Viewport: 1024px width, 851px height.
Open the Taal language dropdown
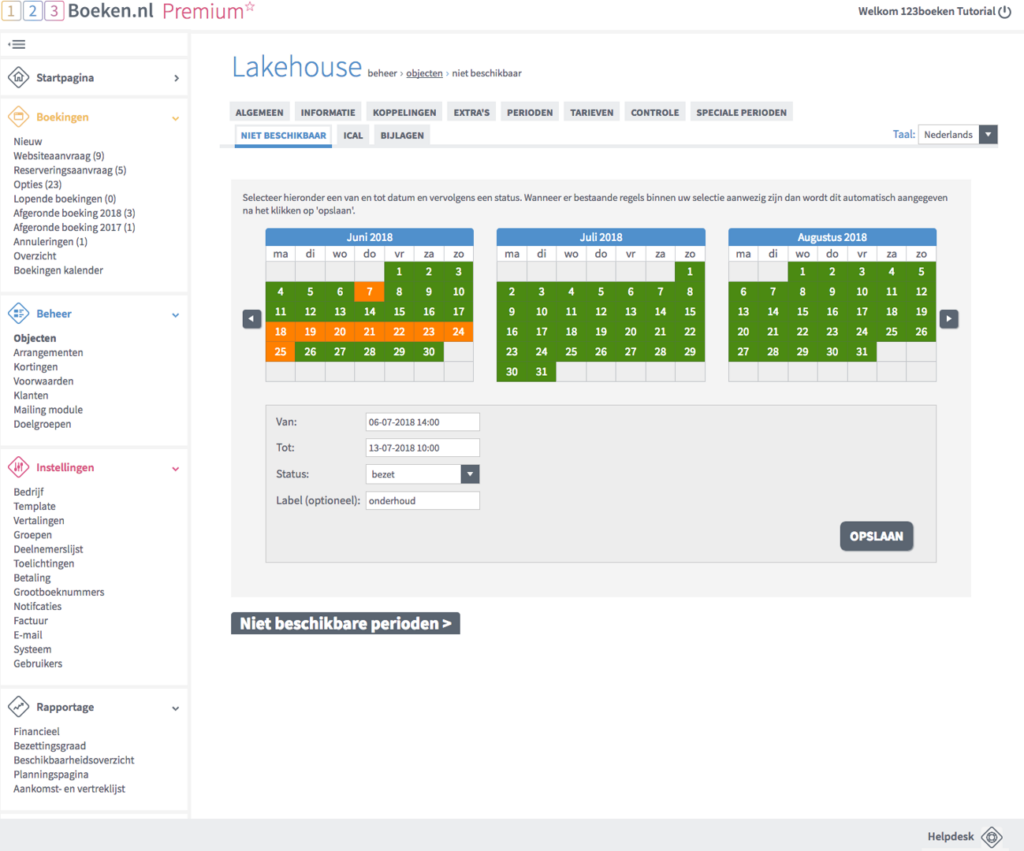click(957, 135)
